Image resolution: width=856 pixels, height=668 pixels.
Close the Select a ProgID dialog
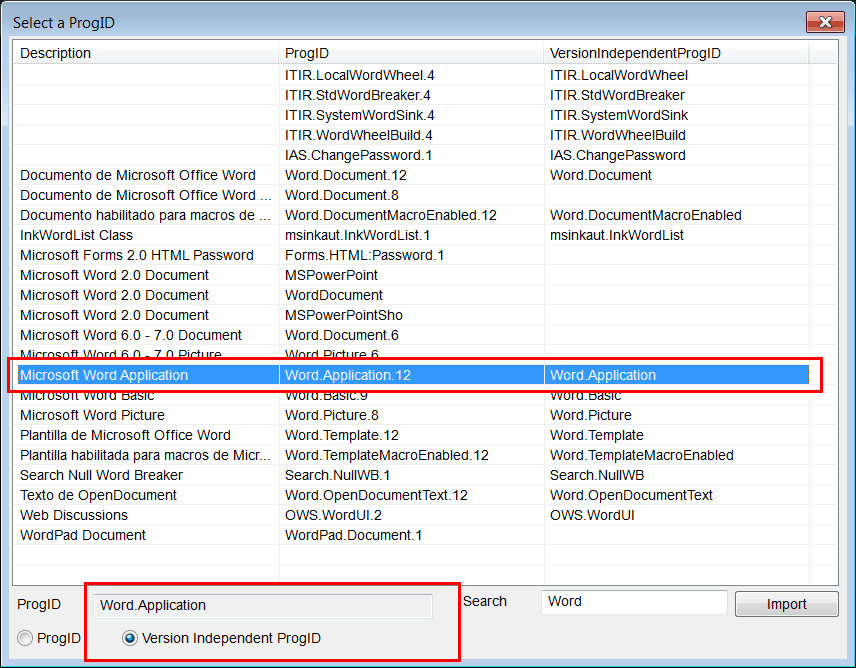tap(825, 22)
